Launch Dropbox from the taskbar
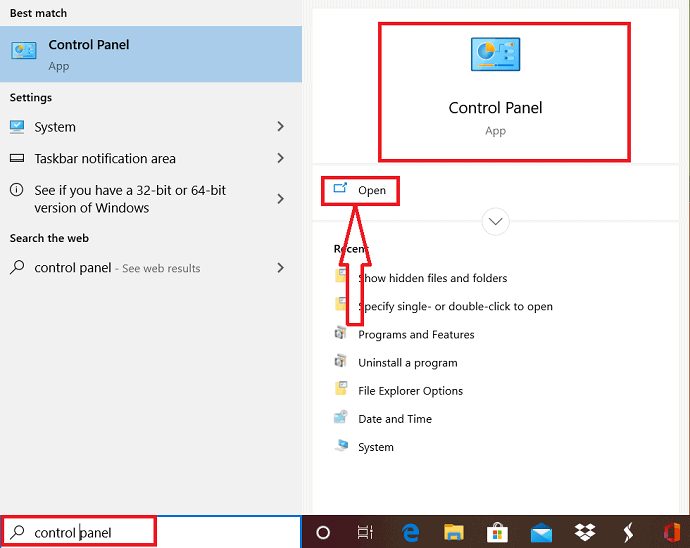This screenshot has height=548, width=690. pos(585,533)
